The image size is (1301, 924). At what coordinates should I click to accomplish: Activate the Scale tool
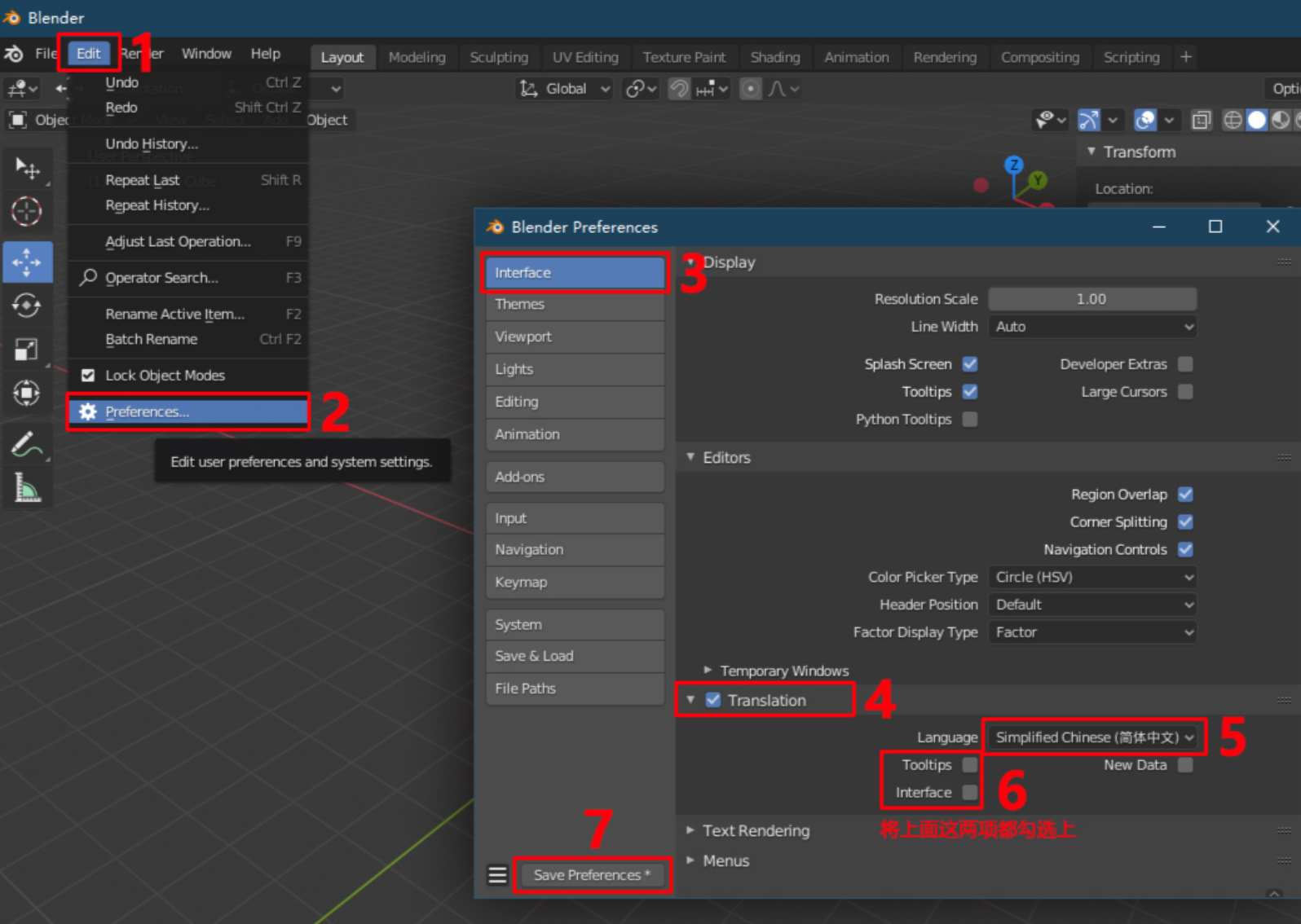pyautogui.click(x=27, y=350)
